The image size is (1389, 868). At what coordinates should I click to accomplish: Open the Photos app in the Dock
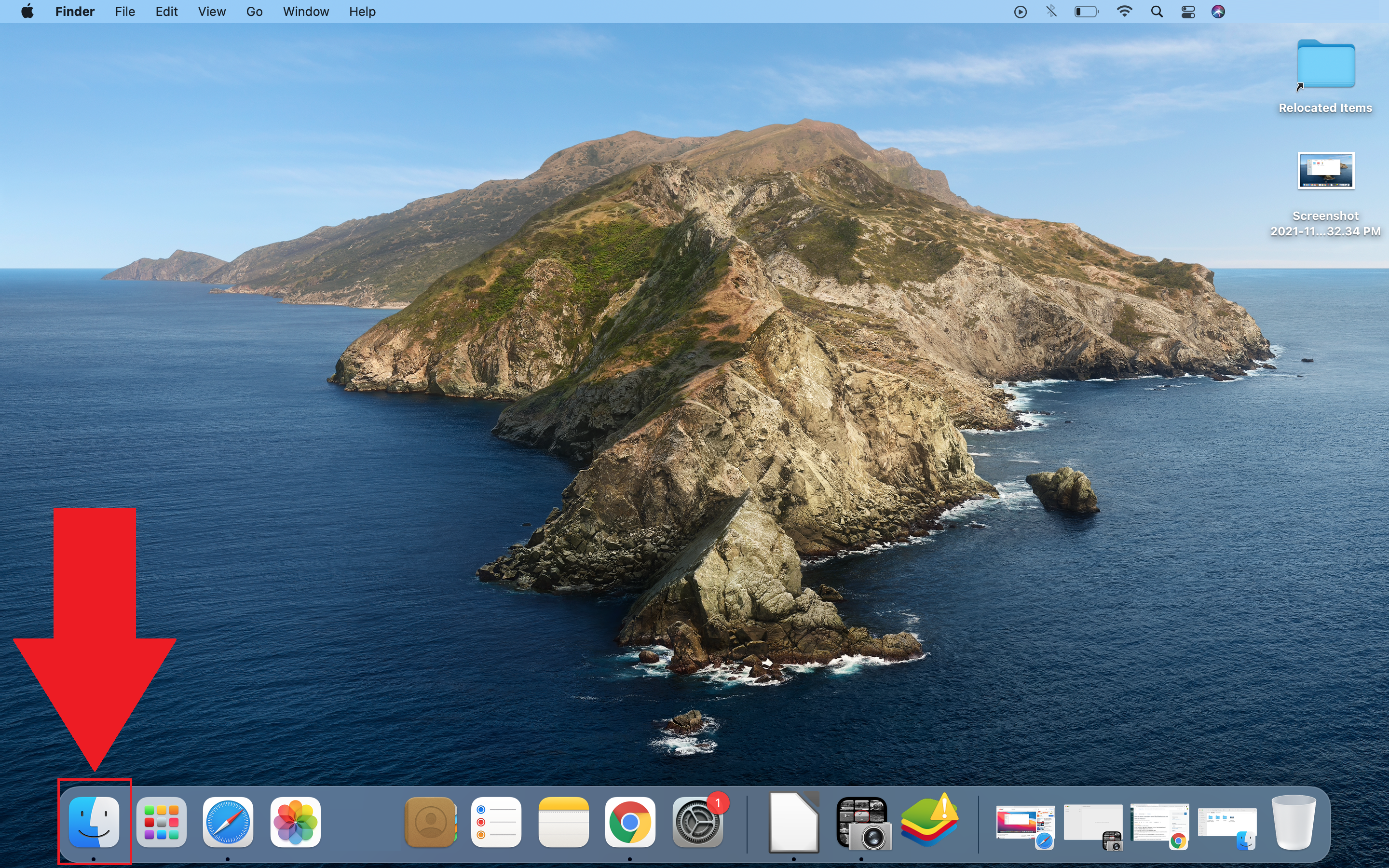pos(296,822)
